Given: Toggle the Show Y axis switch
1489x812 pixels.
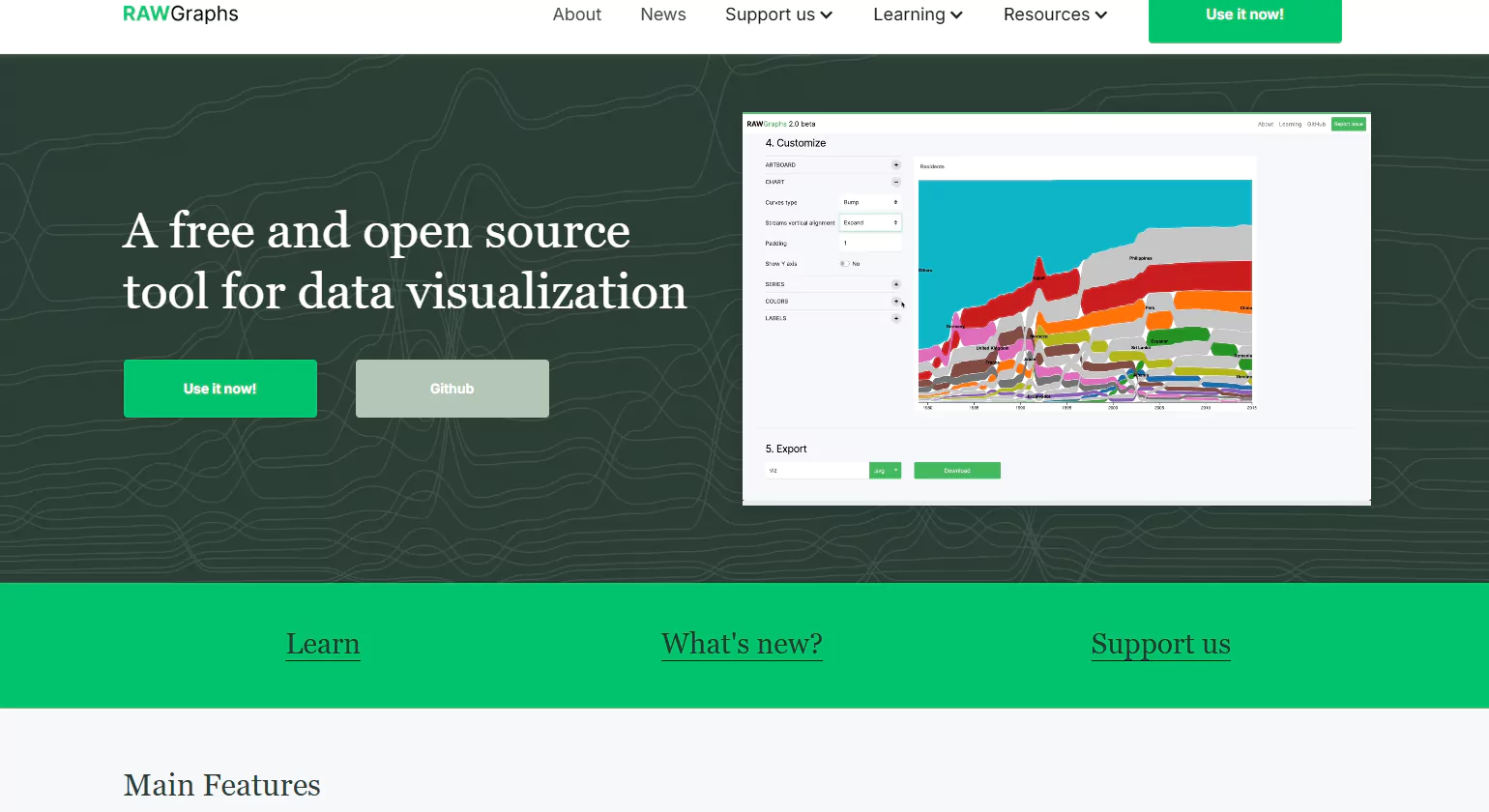Looking at the screenshot, I should (844, 264).
